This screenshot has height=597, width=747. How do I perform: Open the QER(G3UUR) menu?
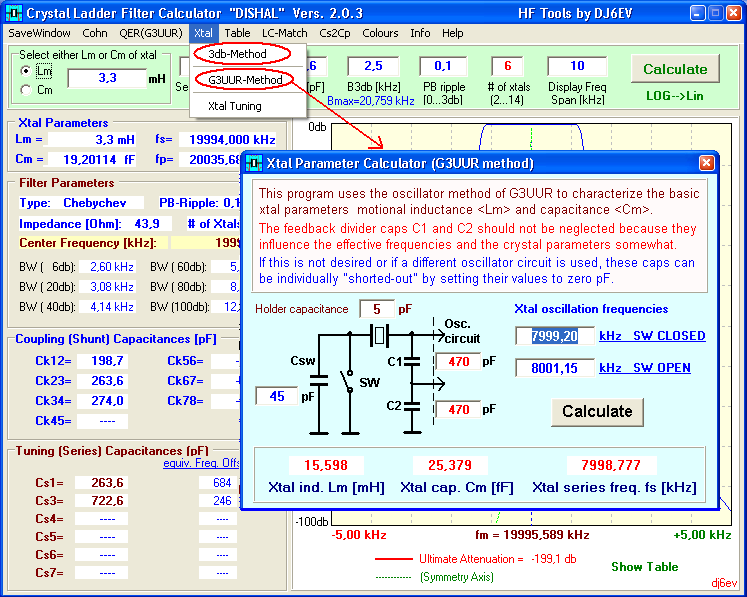tap(151, 33)
